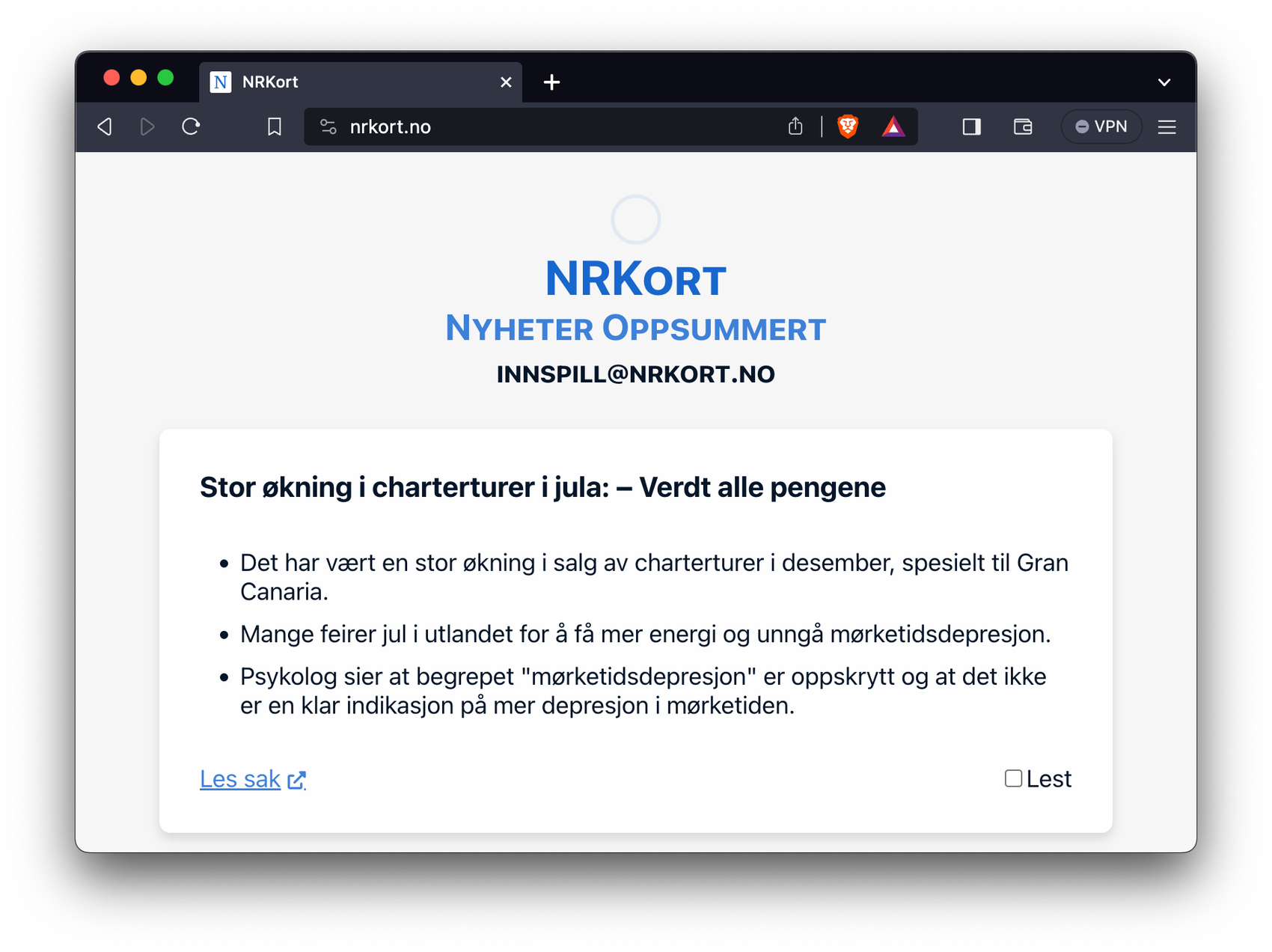The height and width of the screenshot is (952, 1272).
Task: Open Brave Shields lion icon
Action: 848,126
